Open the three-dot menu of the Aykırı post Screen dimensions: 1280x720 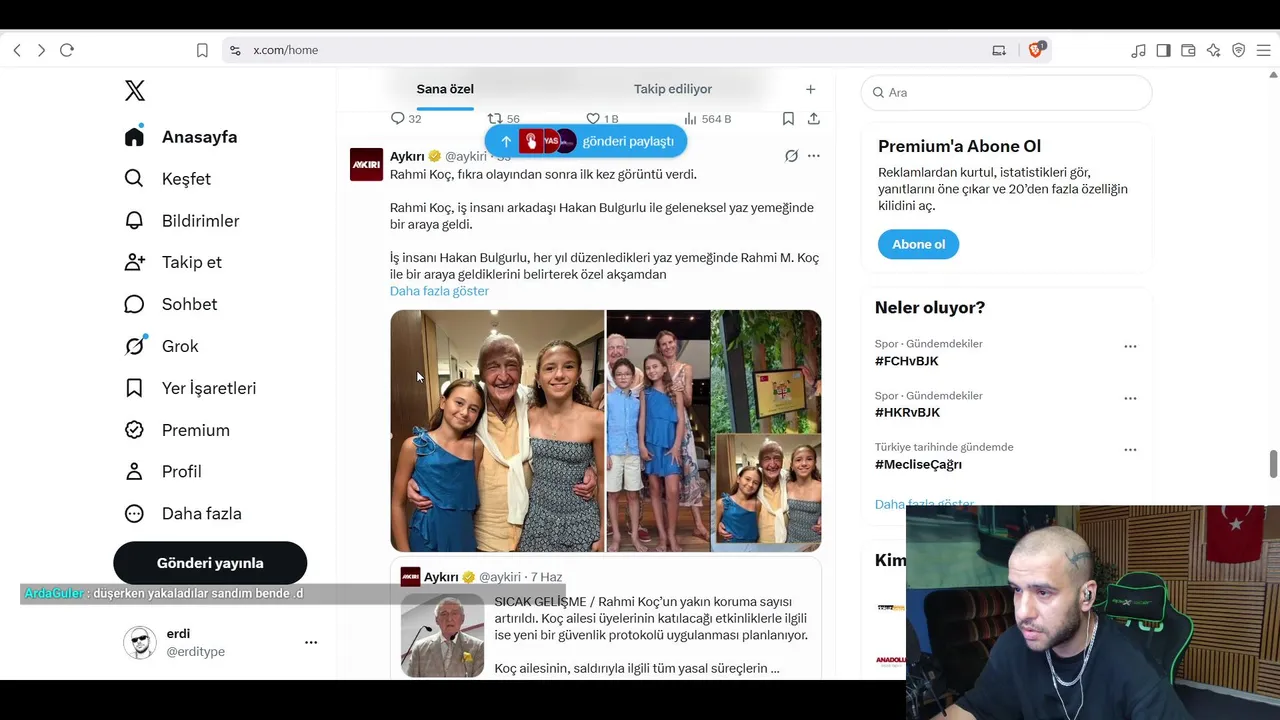pos(814,156)
